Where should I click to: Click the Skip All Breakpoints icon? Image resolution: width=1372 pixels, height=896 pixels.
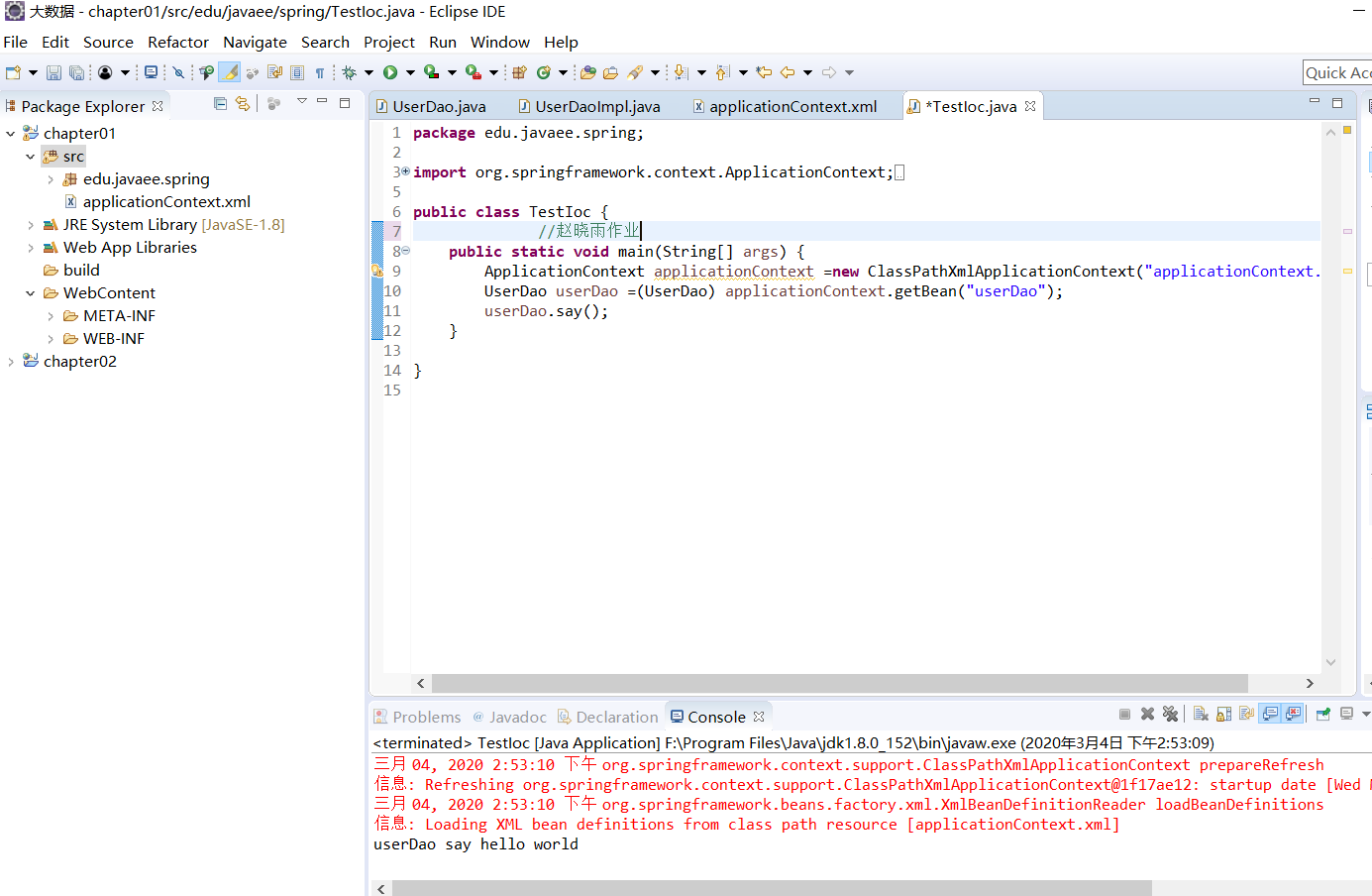178,72
